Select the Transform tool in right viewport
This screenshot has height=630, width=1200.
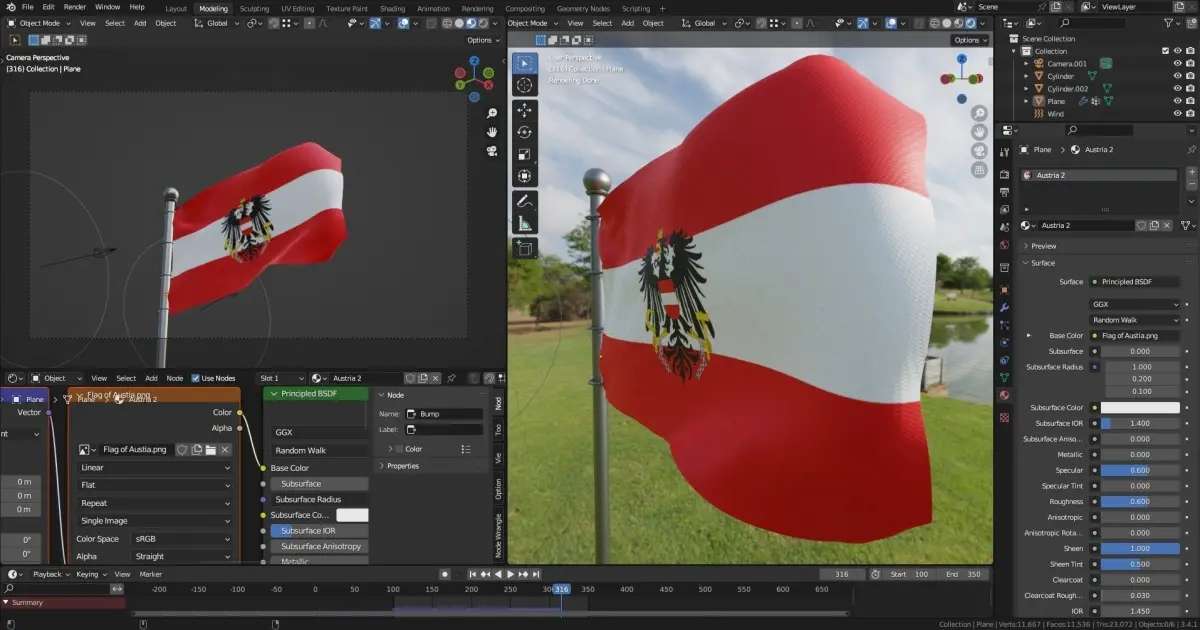tap(524, 176)
